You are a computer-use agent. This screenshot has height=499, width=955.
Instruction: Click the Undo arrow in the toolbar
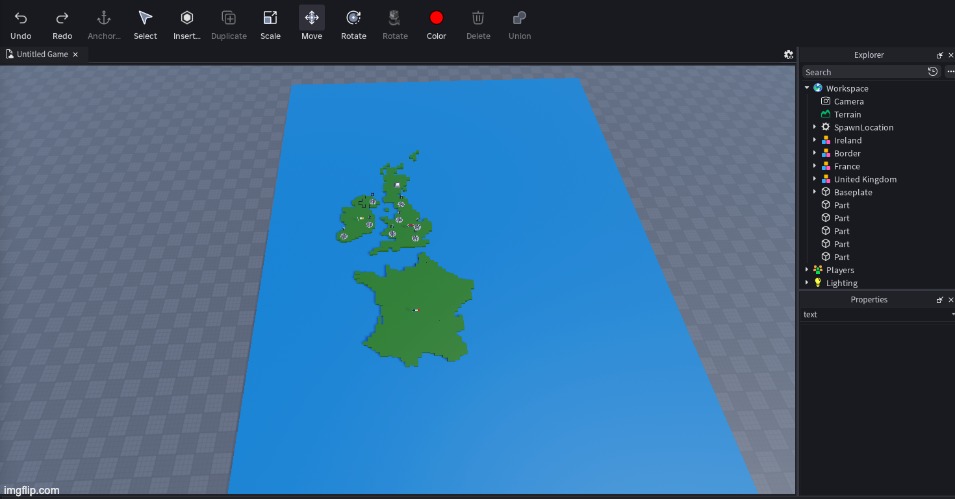(x=21, y=18)
